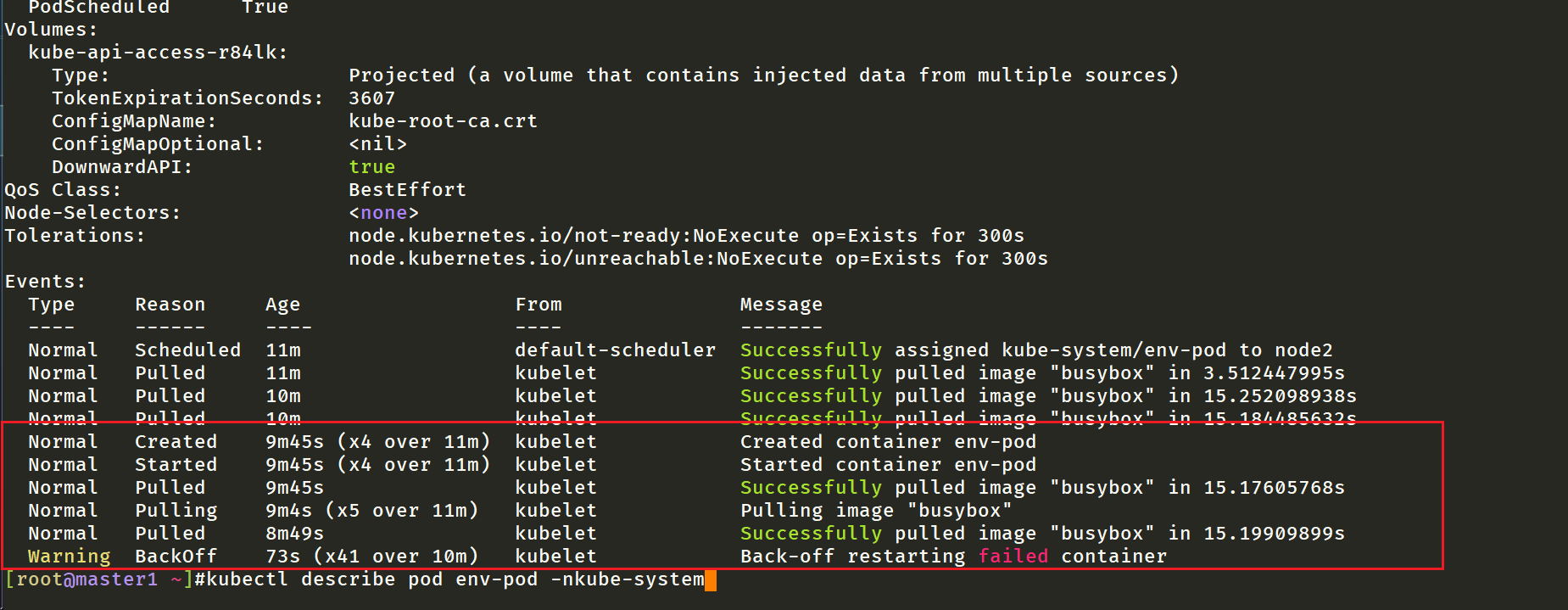Screen dimensions: 1568x610
Task: Click the 'Events:' section heading
Action: pos(46,282)
